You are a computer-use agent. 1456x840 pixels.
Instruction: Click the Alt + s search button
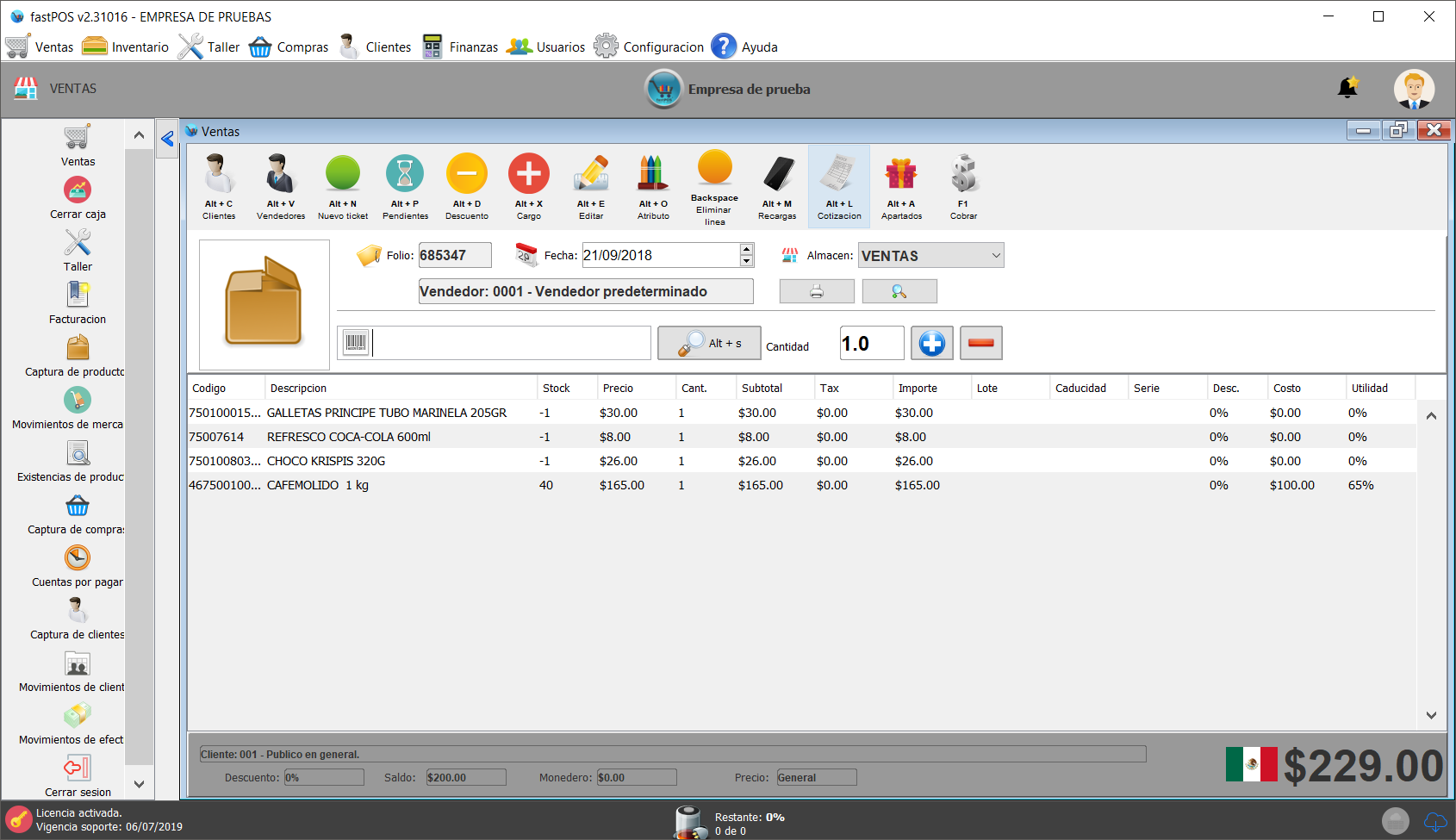coord(709,343)
